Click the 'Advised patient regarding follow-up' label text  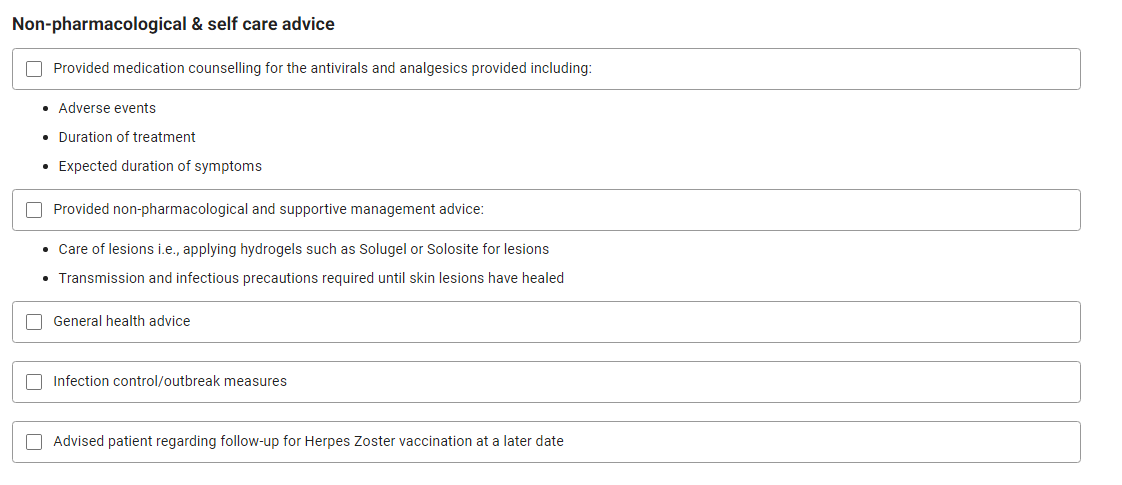coord(308,442)
